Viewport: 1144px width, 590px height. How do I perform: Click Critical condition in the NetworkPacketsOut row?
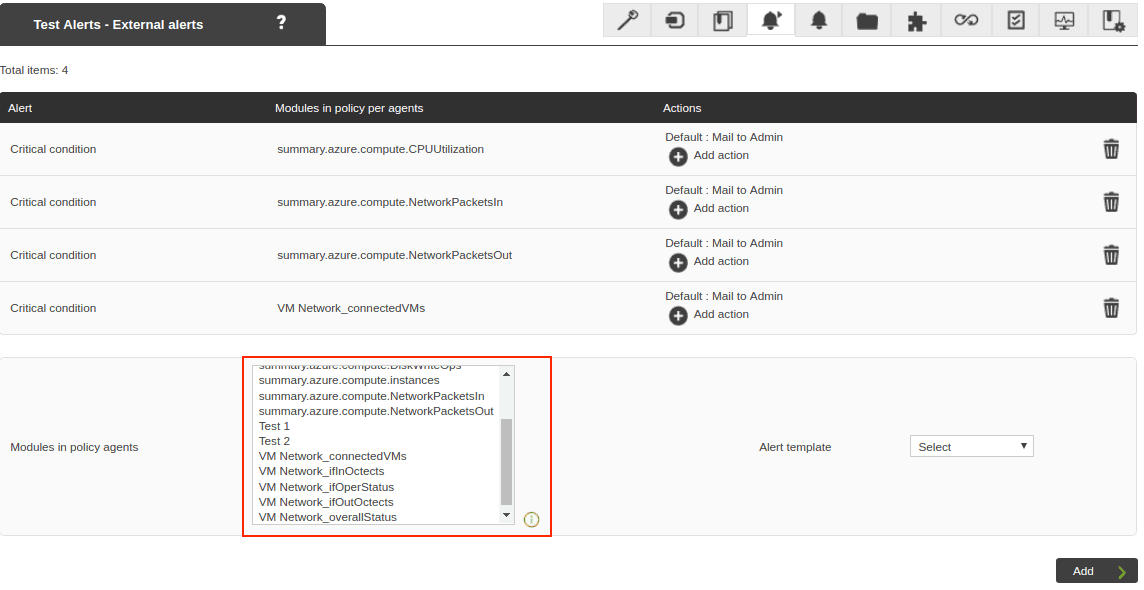tap(53, 255)
